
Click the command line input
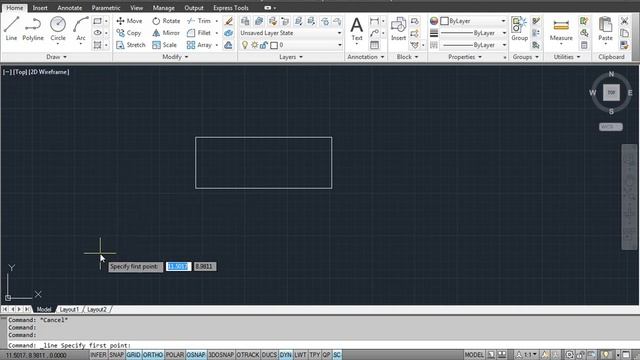[x=322, y=345]
